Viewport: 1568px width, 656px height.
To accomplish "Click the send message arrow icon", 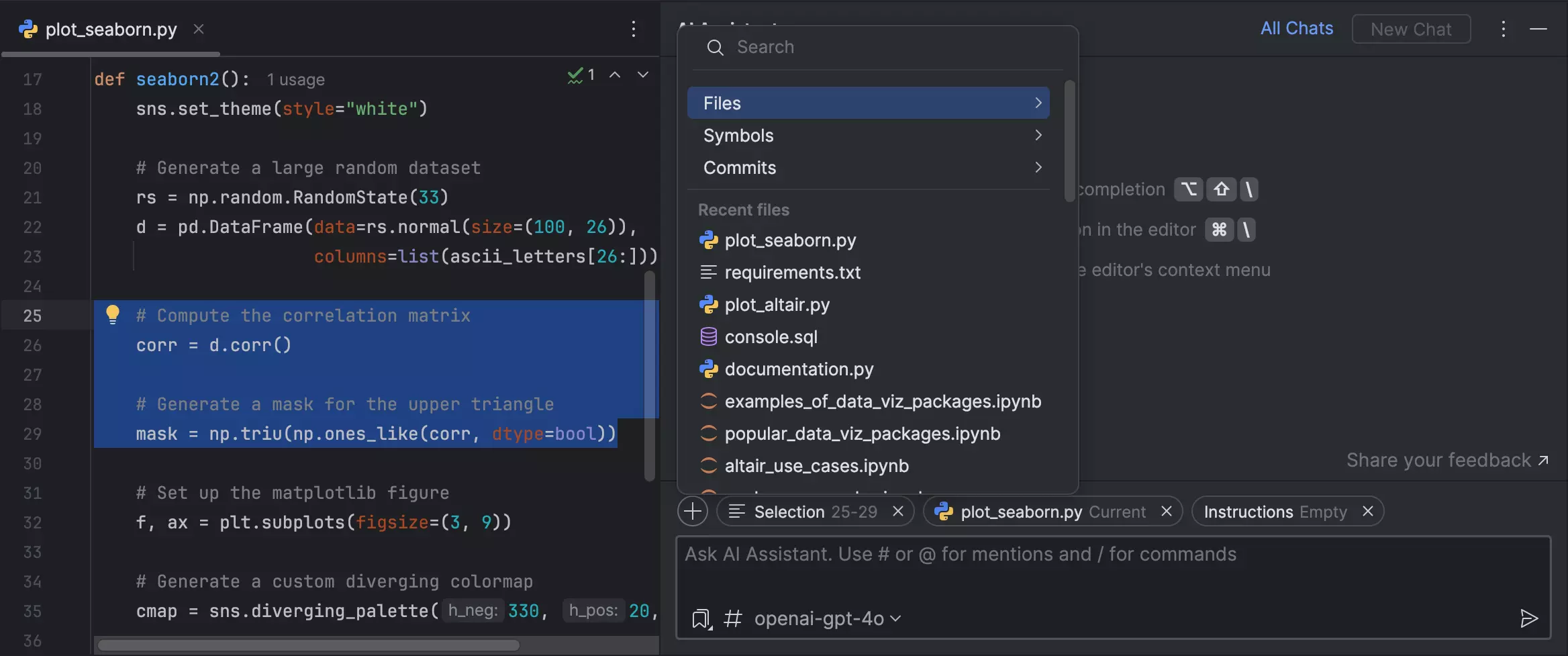I will click(x=1528, y=618).
